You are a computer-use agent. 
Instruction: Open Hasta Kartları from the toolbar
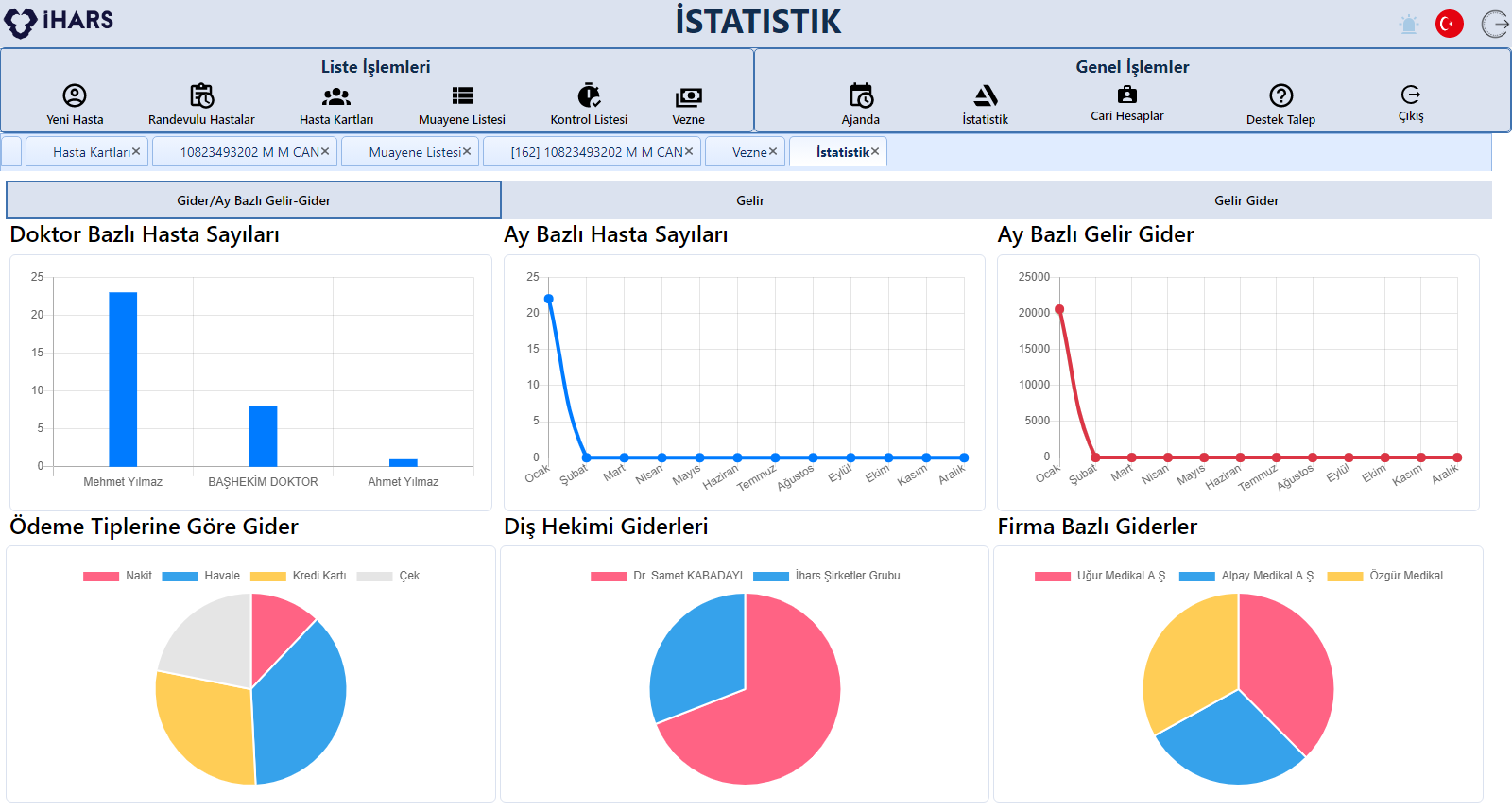click(x=336, y=95)
